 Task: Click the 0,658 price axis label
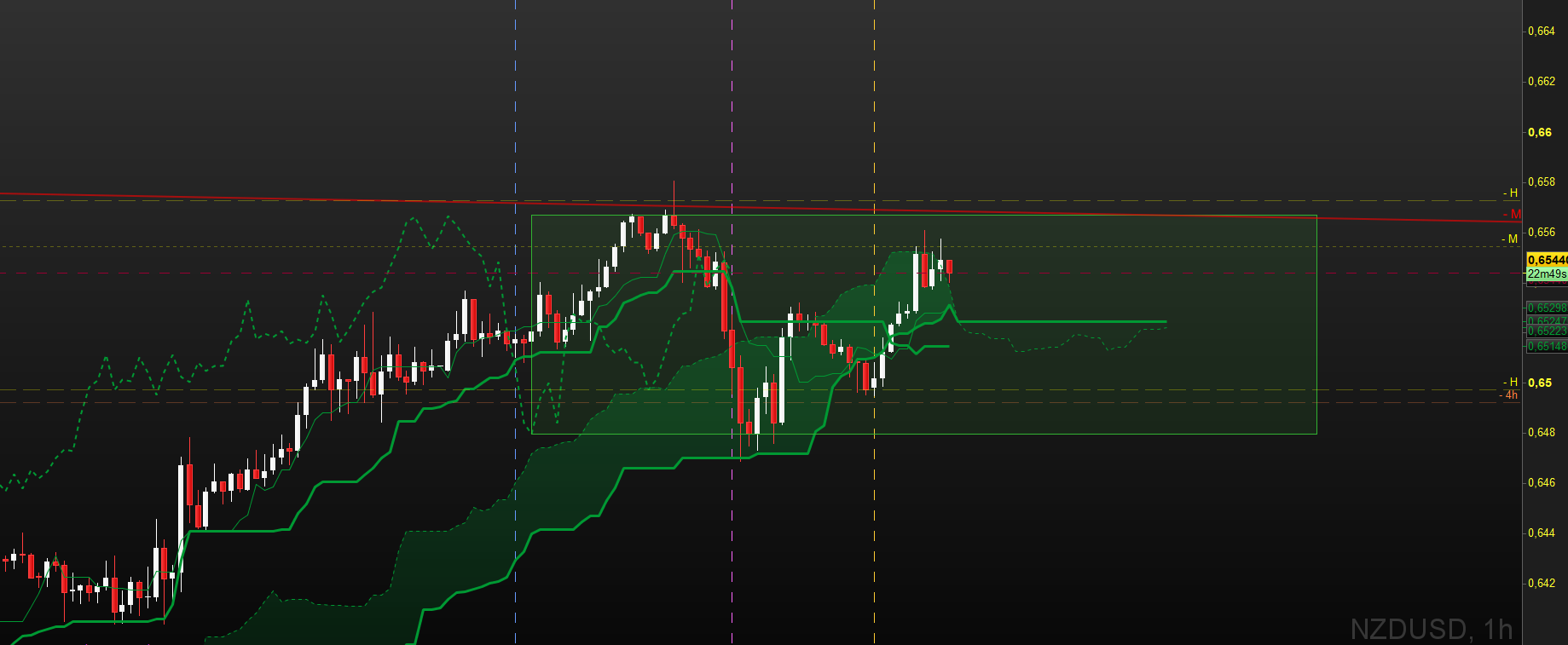tap(1542, 182)
